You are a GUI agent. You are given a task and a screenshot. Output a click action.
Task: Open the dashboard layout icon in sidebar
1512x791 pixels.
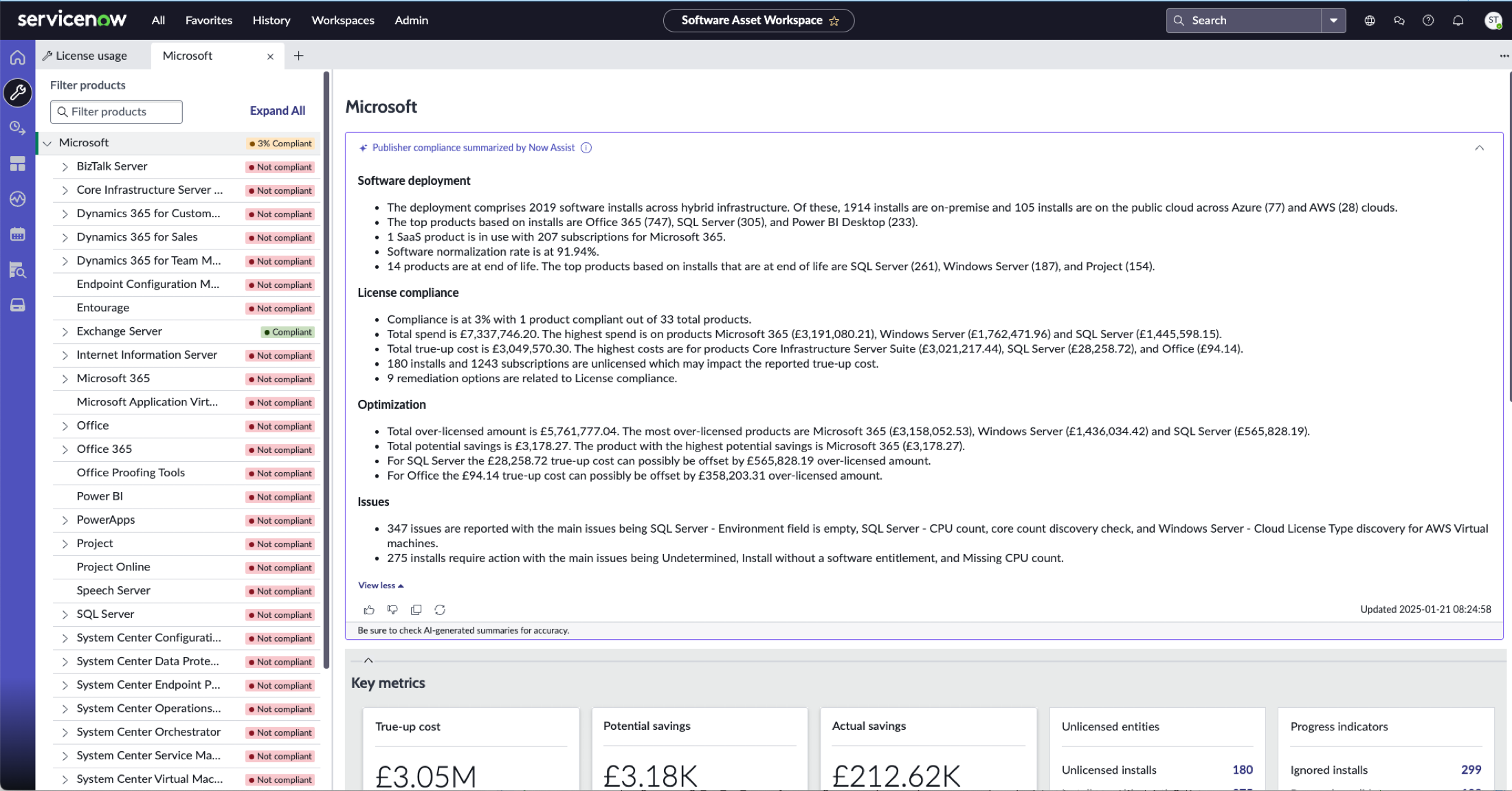18,164
